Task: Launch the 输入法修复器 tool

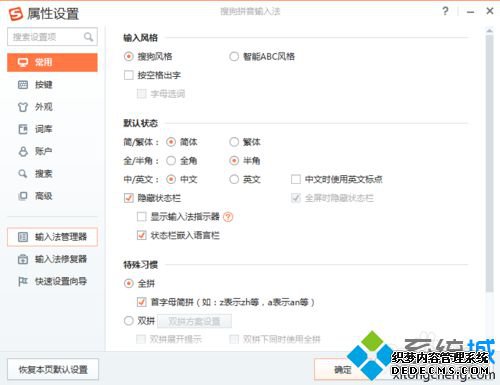Action: (x=52, y=259)
